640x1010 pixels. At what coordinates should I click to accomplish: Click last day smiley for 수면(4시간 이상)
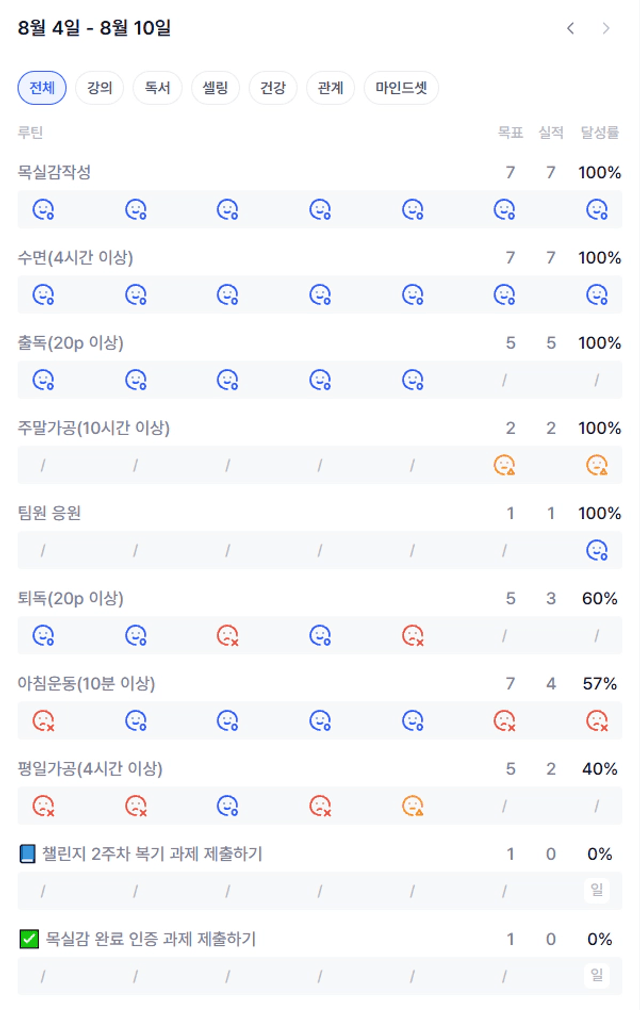click(597, 295)
